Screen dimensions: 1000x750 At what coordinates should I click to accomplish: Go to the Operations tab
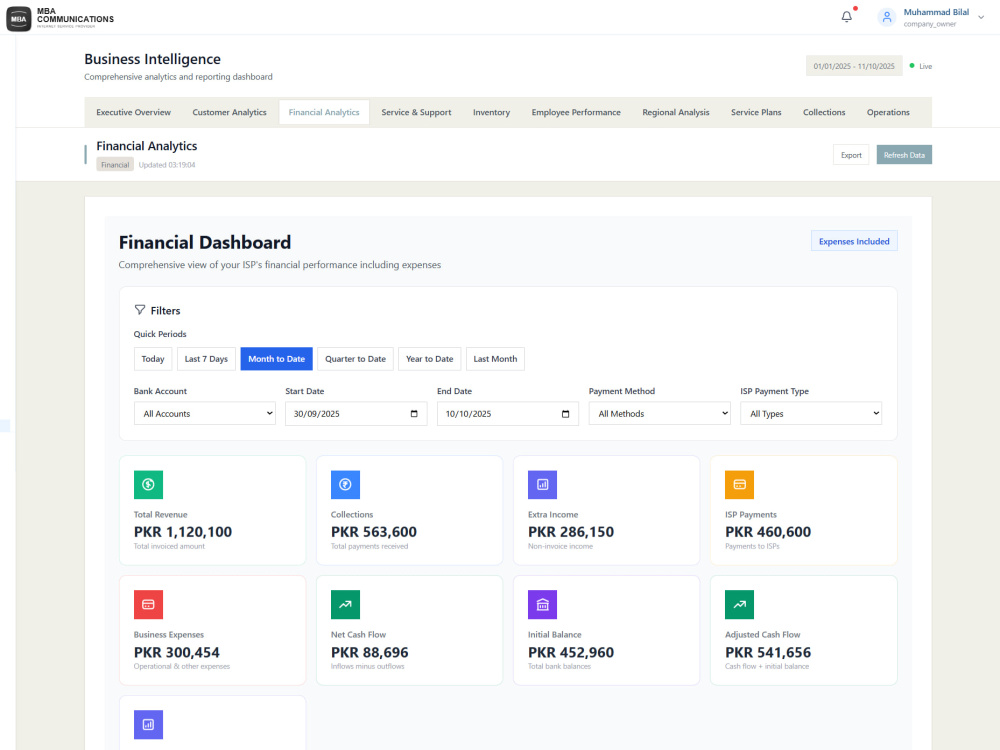coord(888,112)
